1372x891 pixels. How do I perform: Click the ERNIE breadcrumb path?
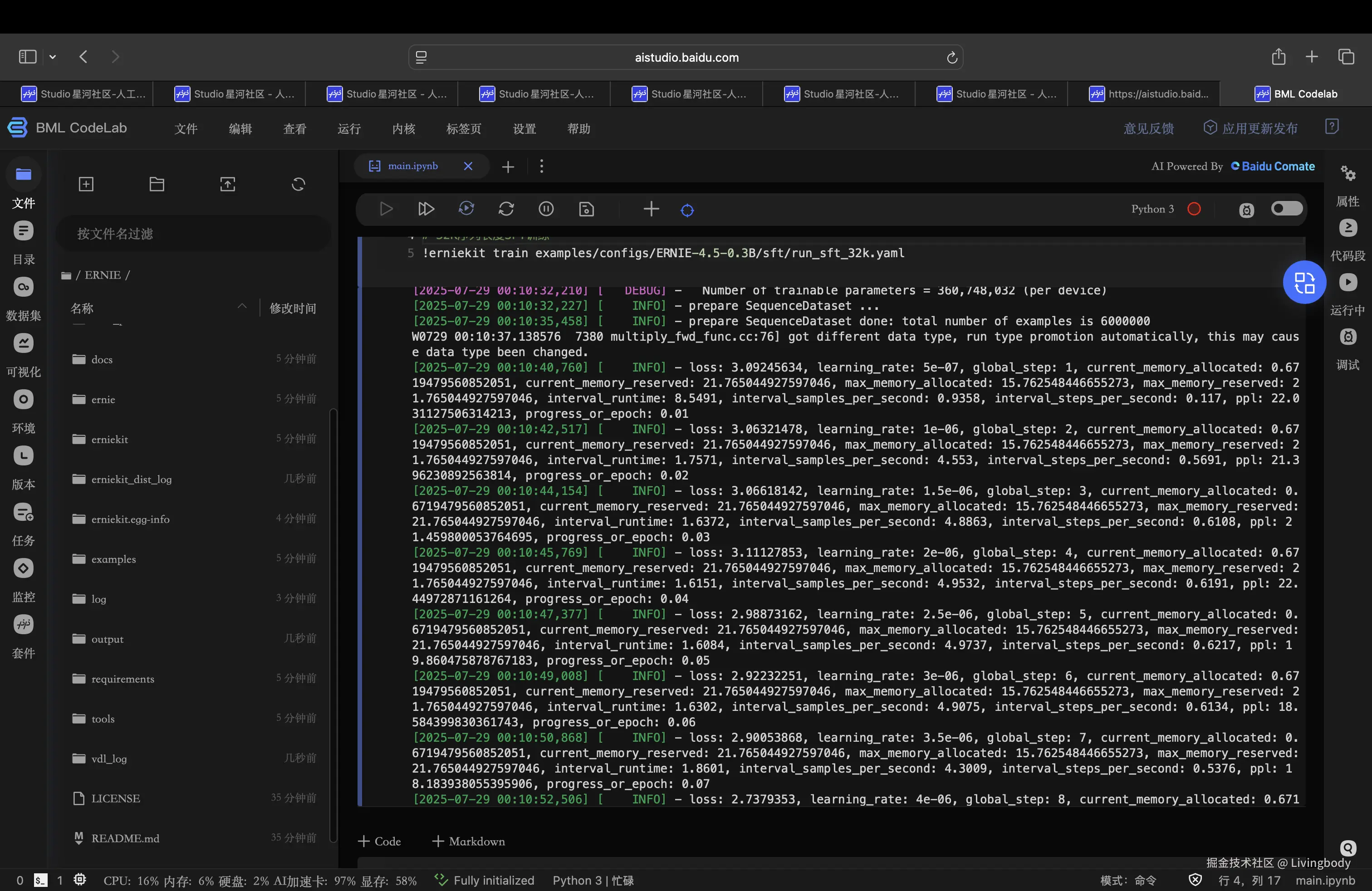pyautogui.click(x=103, y=275)
